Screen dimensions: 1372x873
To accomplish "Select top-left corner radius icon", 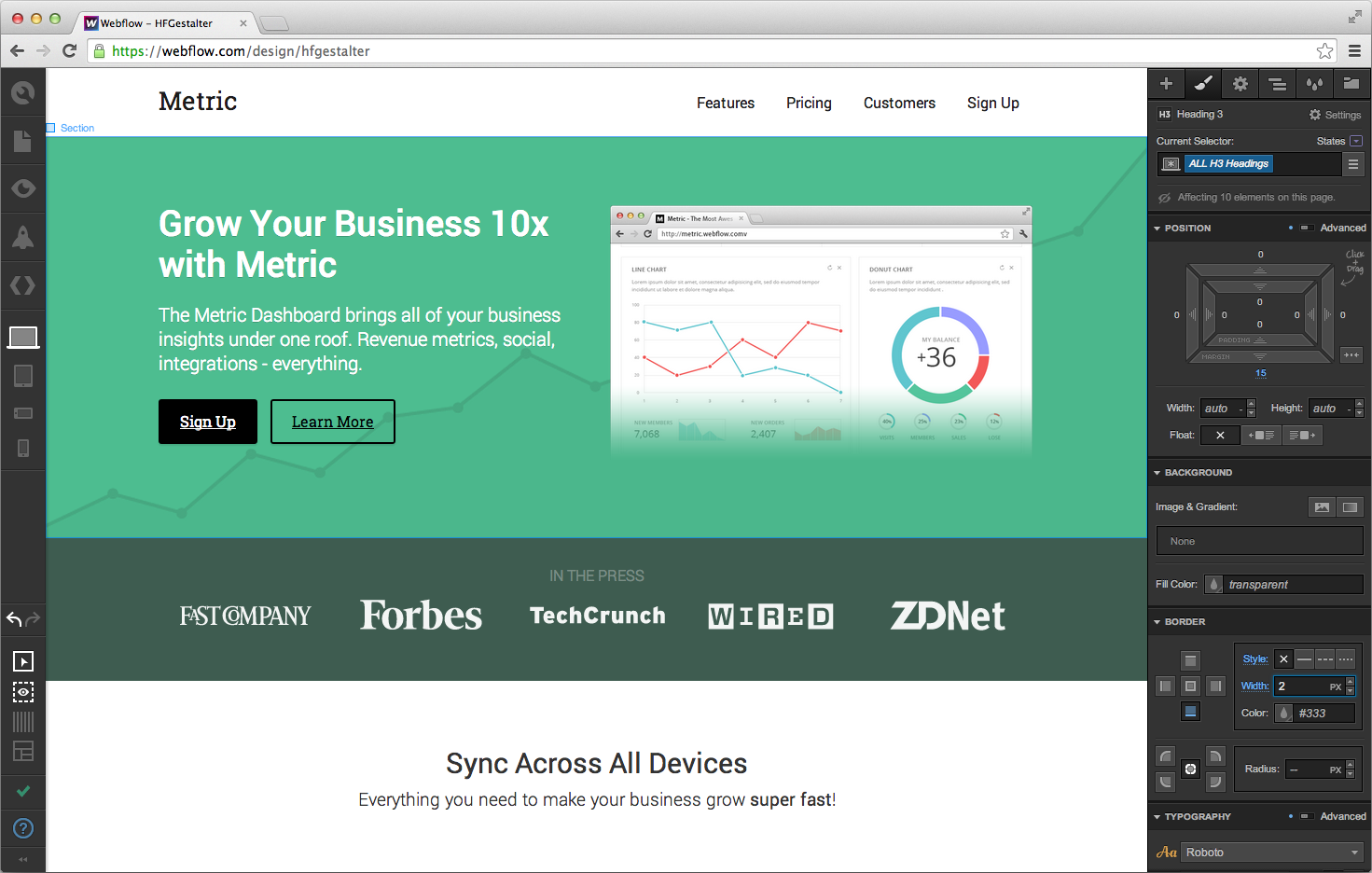I will [x=1165, y=756].
